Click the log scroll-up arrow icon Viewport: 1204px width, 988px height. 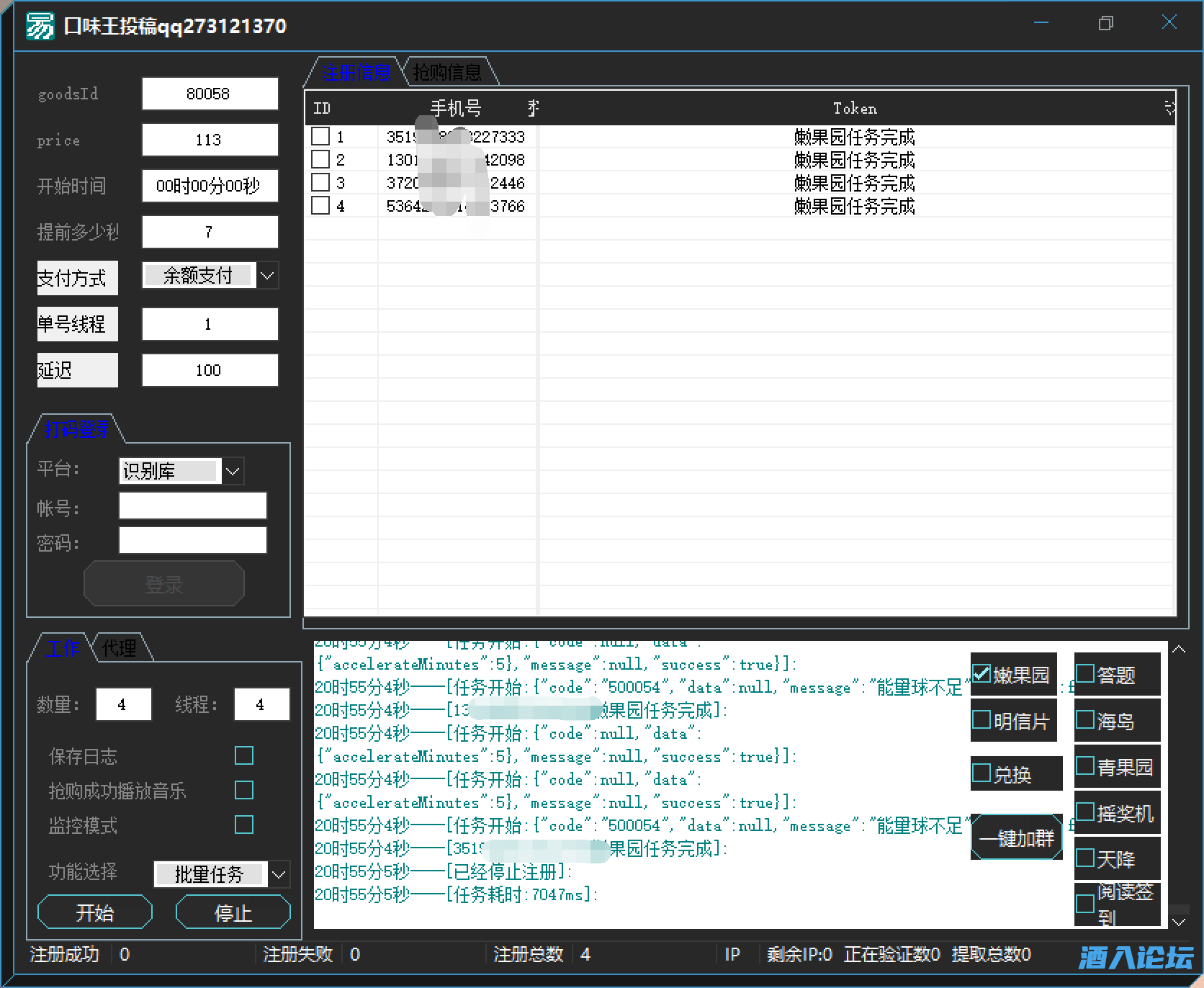pyautogui.click(x=1179, y=650)
